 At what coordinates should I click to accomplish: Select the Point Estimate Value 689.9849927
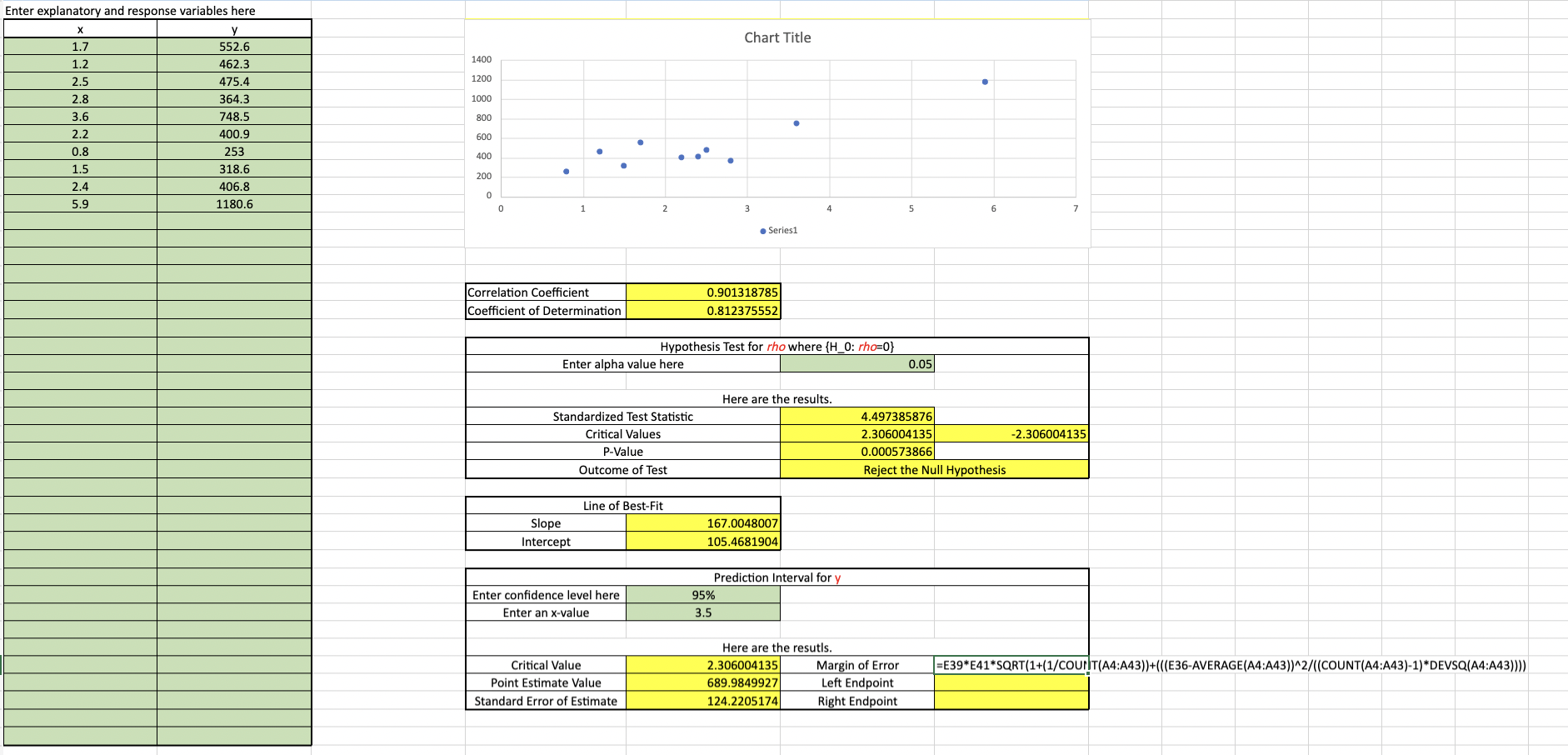click(x=703, y=682)
